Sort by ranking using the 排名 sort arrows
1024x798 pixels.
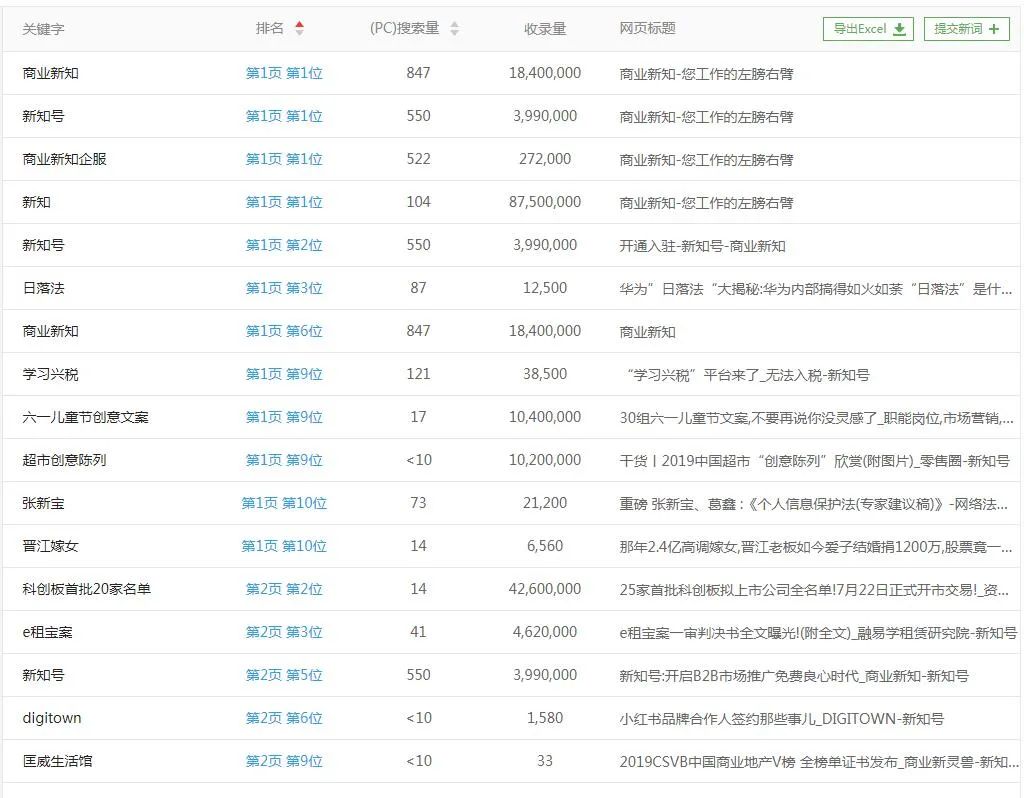(299, 28)
